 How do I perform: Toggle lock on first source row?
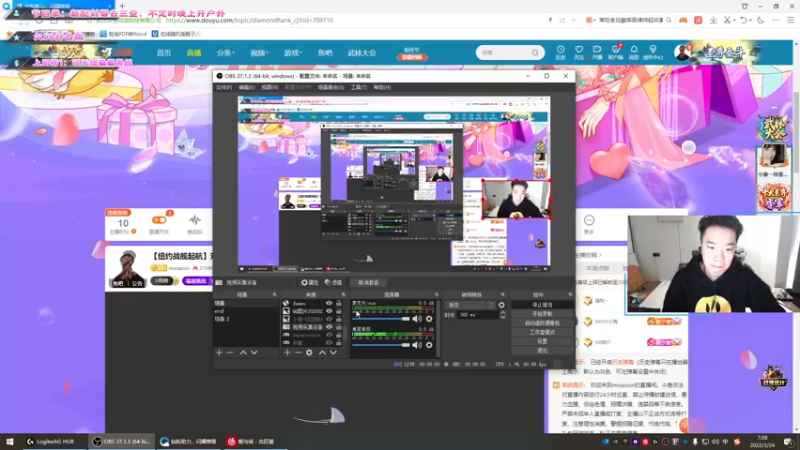click(x=338, y=303)
